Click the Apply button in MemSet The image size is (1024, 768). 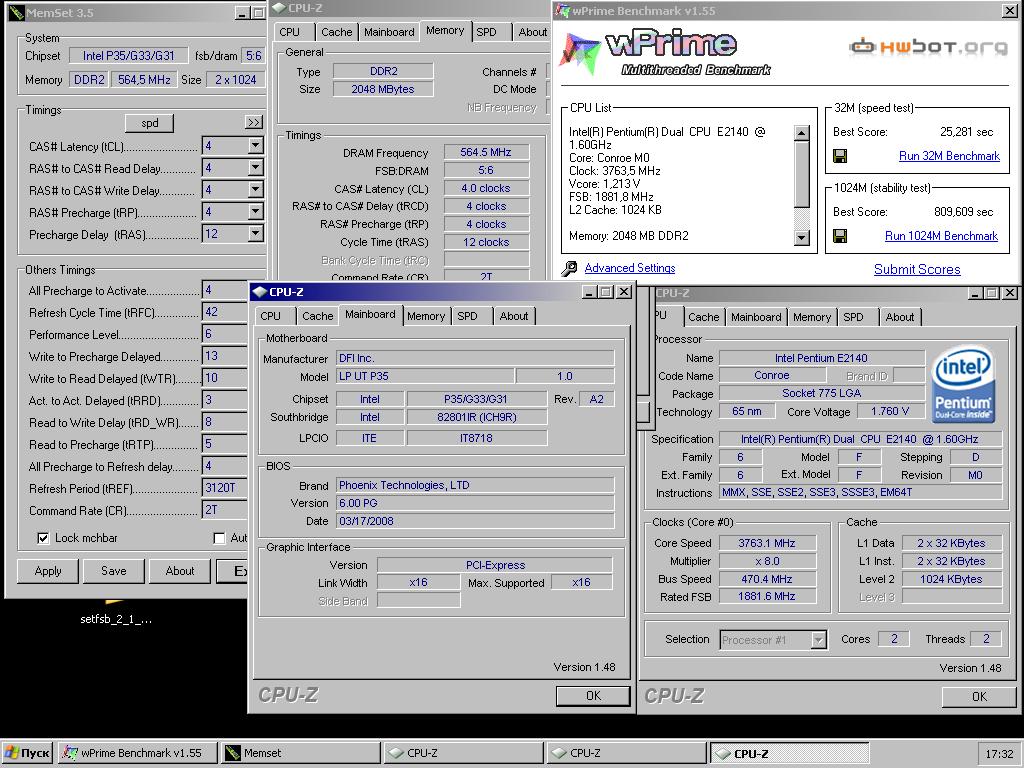point(48,571)
